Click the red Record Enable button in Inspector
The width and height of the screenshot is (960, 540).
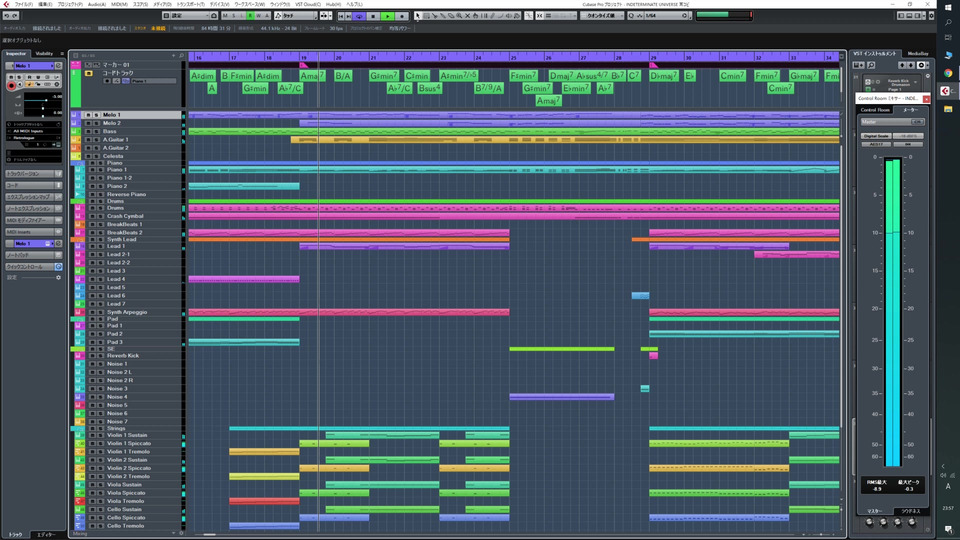point(11,85)
